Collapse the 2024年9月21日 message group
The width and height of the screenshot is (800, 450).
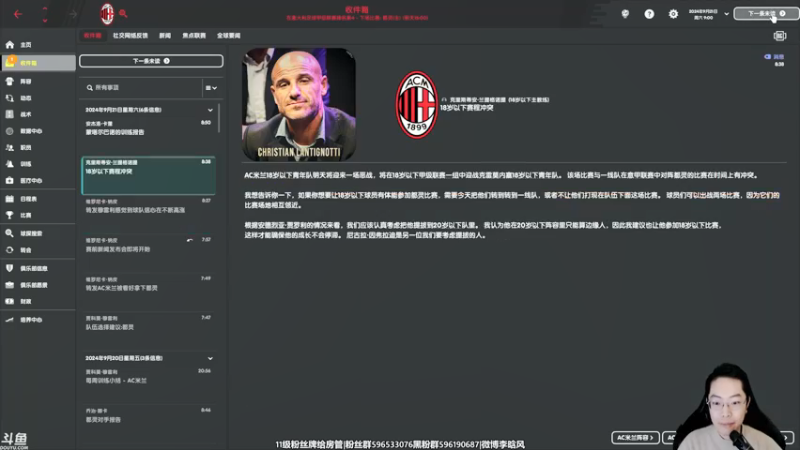point(210,110)
